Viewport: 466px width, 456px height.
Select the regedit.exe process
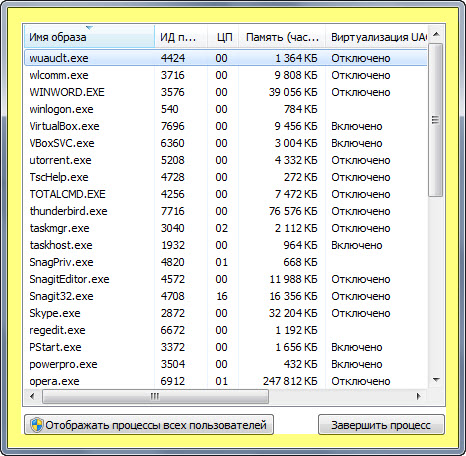[226, 330]
